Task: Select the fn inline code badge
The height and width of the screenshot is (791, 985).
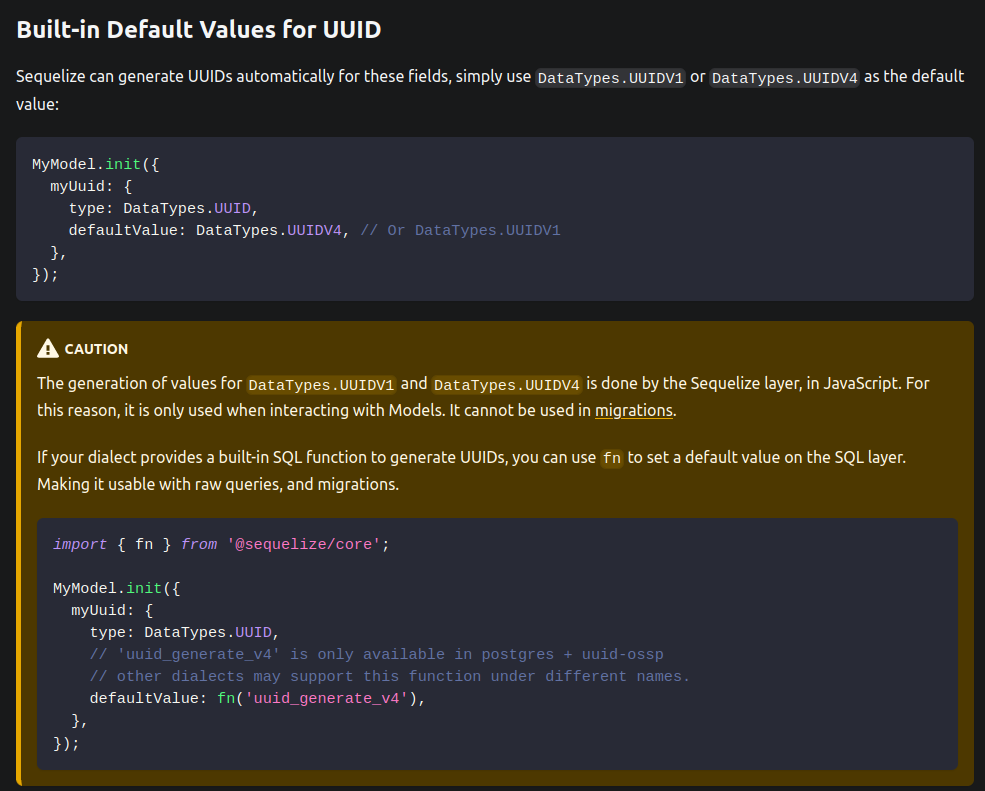Action: point(611,458)
